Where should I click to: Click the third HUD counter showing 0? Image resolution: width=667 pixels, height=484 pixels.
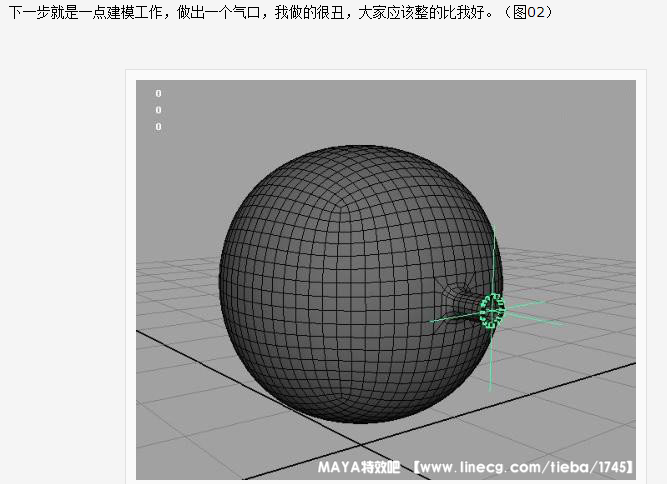click(x=158, y=127)
